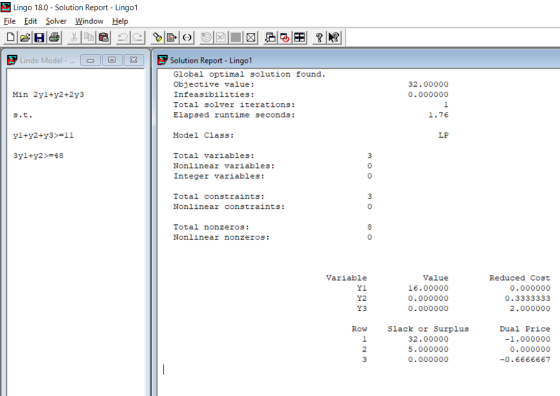Image resolution: width=560 pixels, height=396 pixels.
Task: Click the Go To Line icon
Action: [172, 37]
